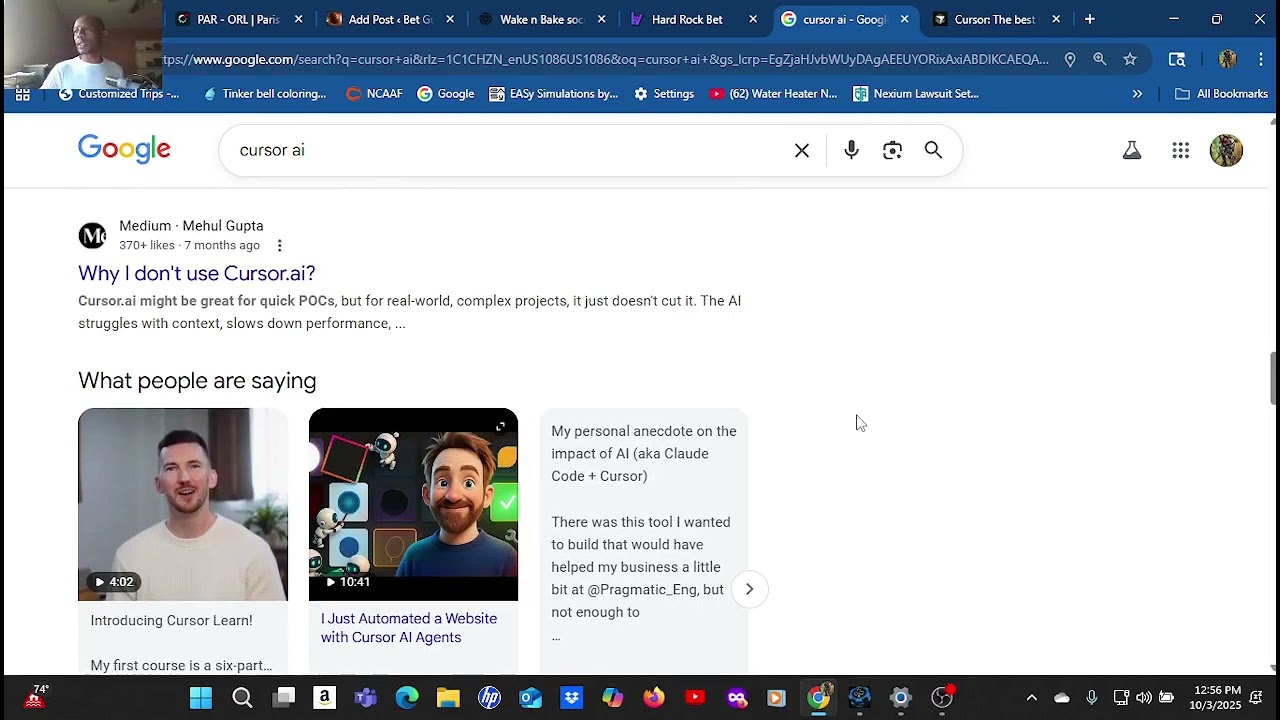Screen dimensions: 1280x720
Task: Open Windows Start menu
Action: (x=201, y=698)
